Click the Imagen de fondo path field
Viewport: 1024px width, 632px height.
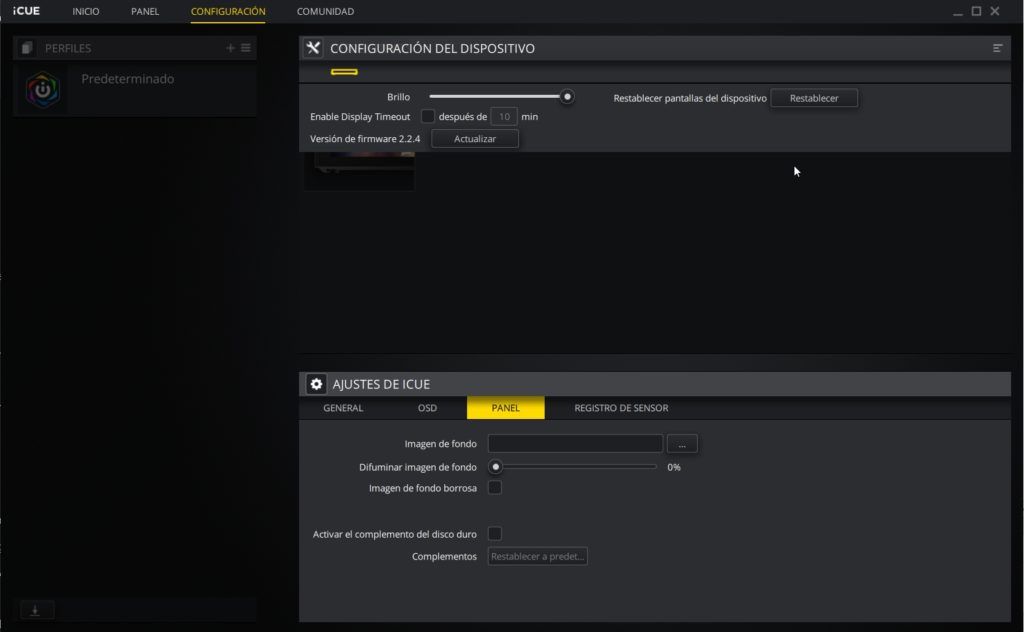point(575,444)
